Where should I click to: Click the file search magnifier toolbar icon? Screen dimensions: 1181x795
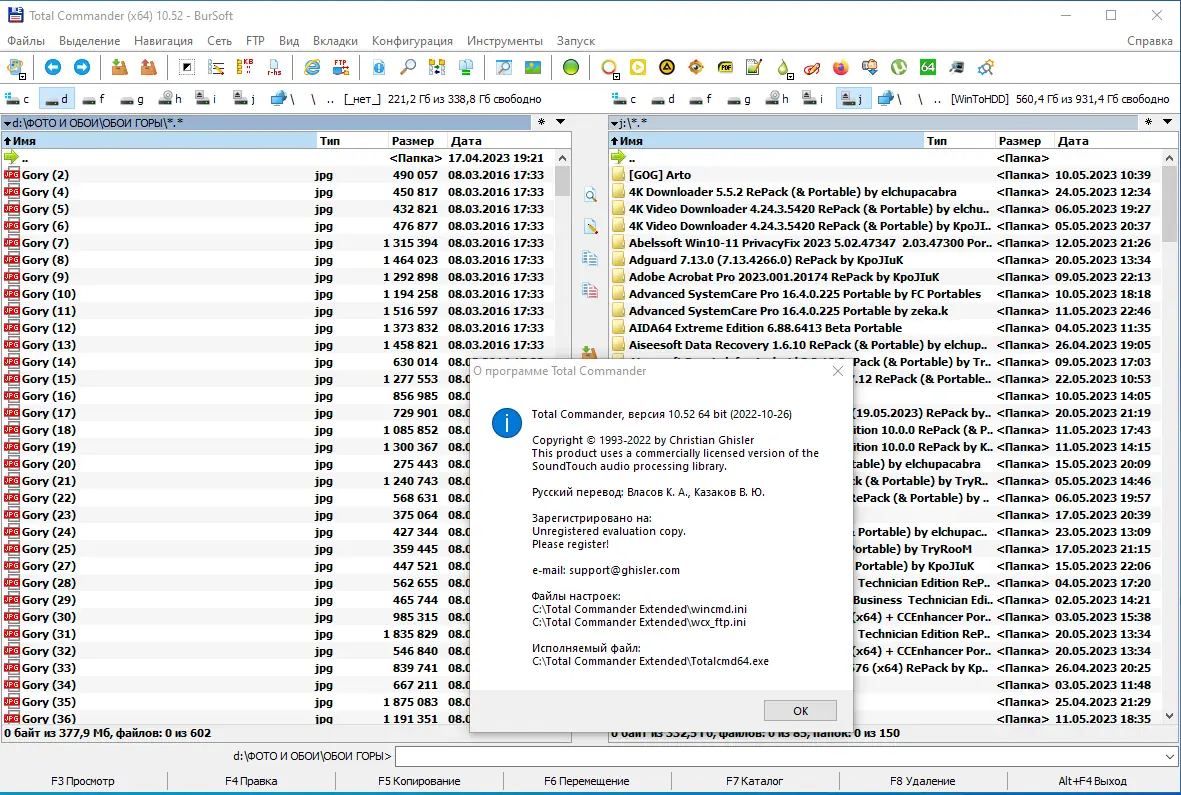tap(409, 68)
